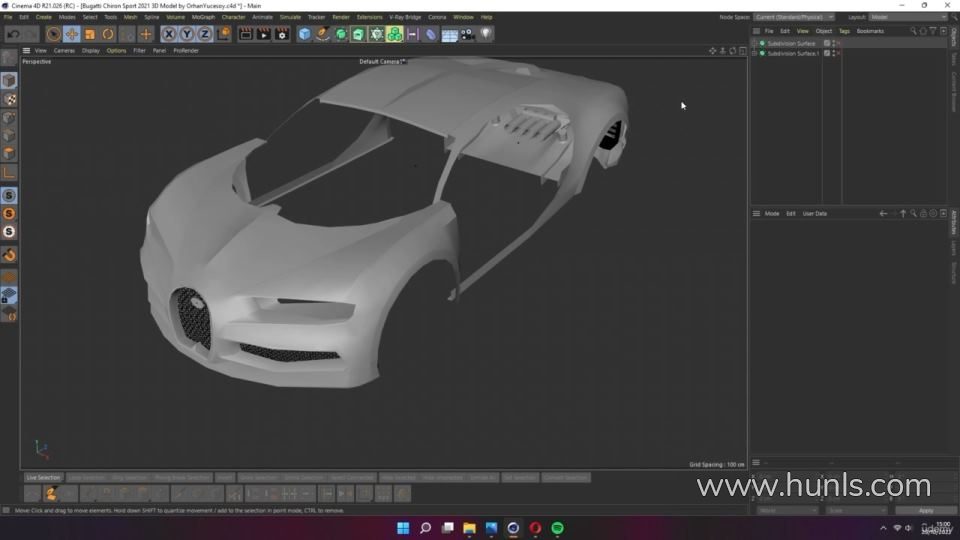Click the blue Floor grid icon
The height and width of the screenshot is (540, 960).
pos(449,35)
